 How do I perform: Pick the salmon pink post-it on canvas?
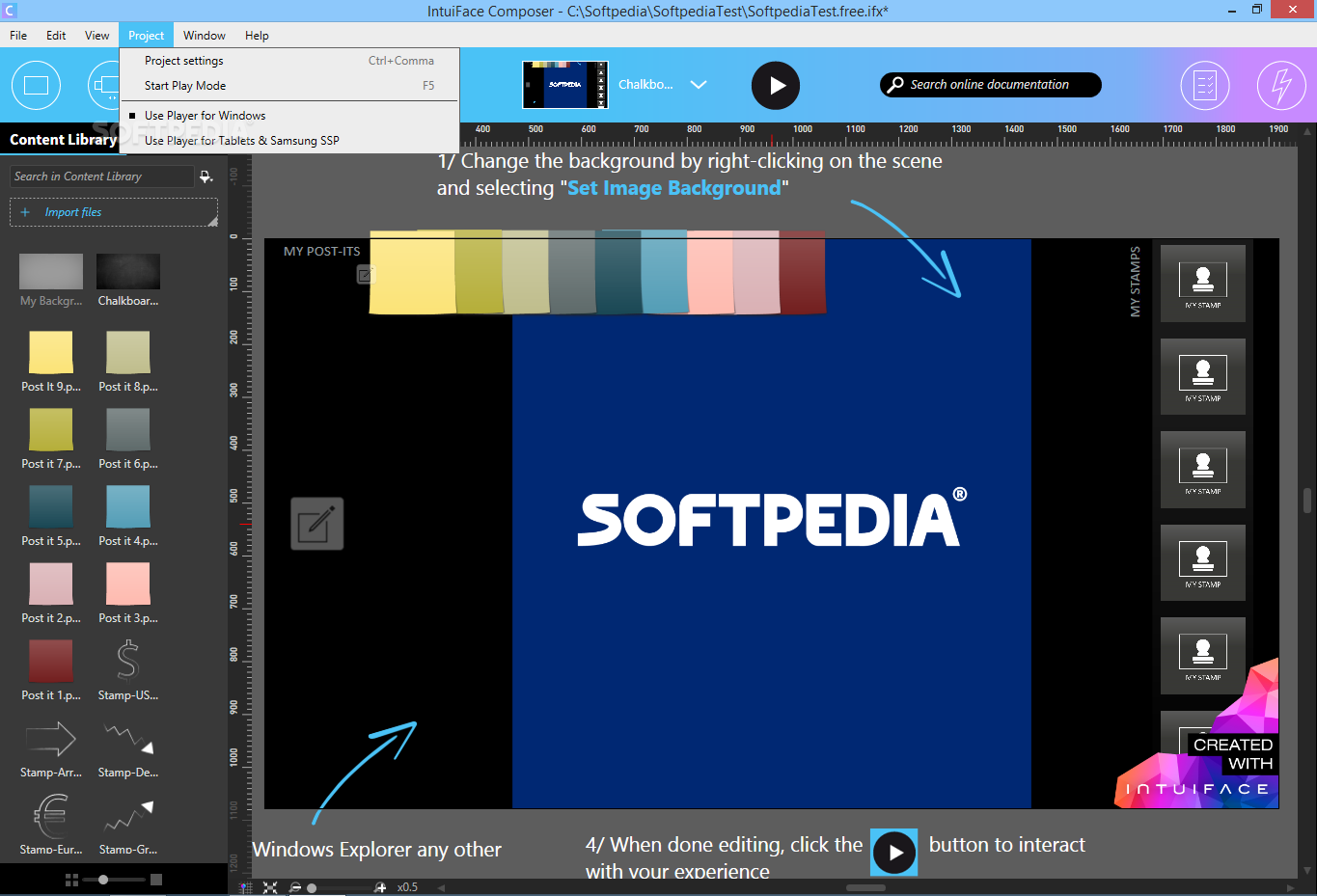pyautogui.click(x=710, y=272)
